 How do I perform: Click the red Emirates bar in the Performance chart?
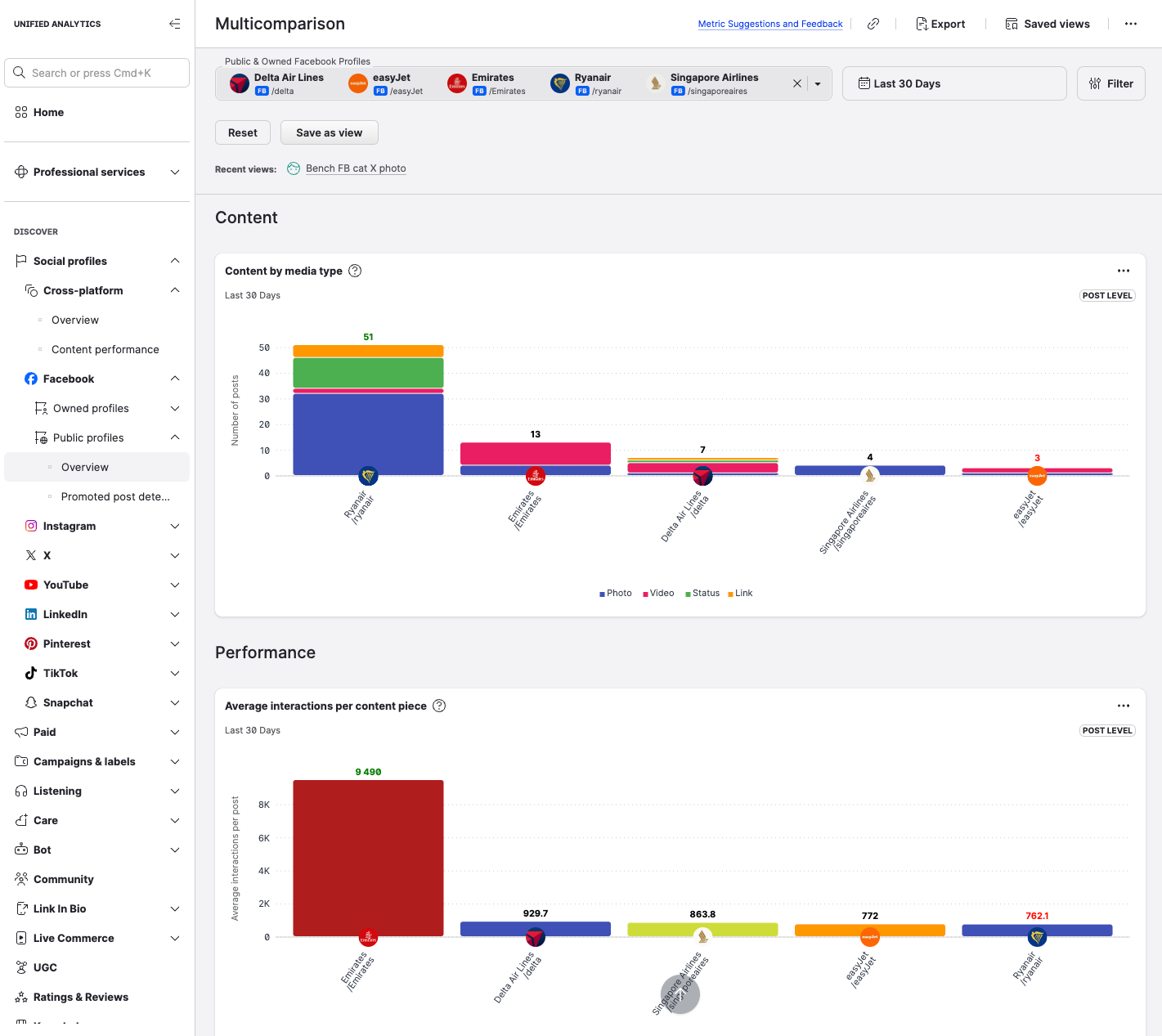(368, 857)
